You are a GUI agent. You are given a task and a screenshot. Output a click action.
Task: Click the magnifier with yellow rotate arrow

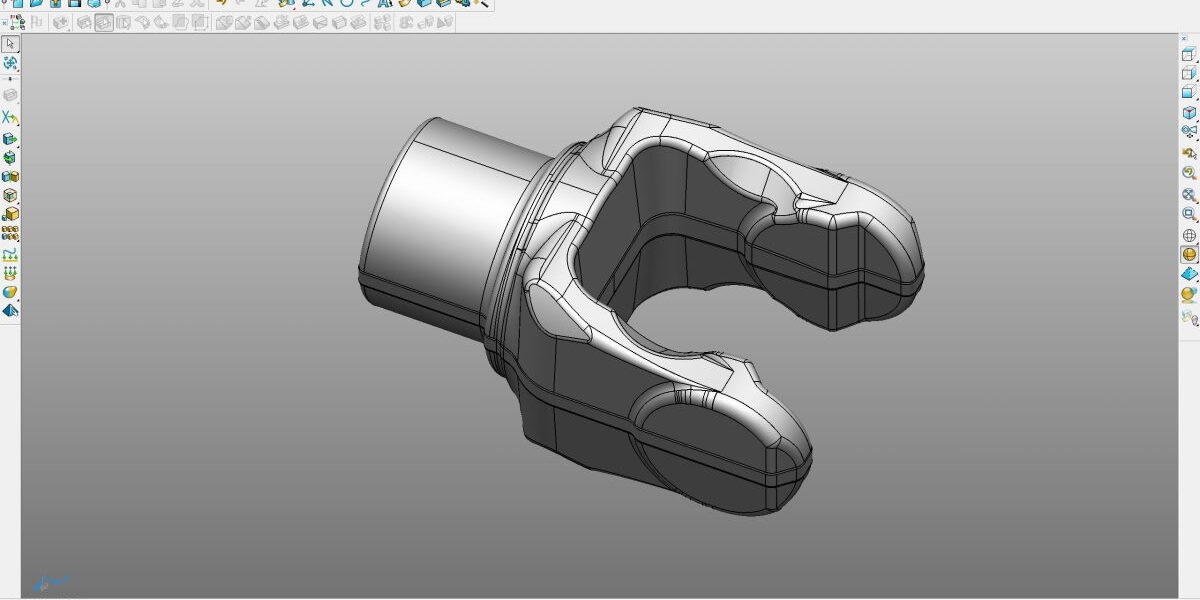(1189, 173)
